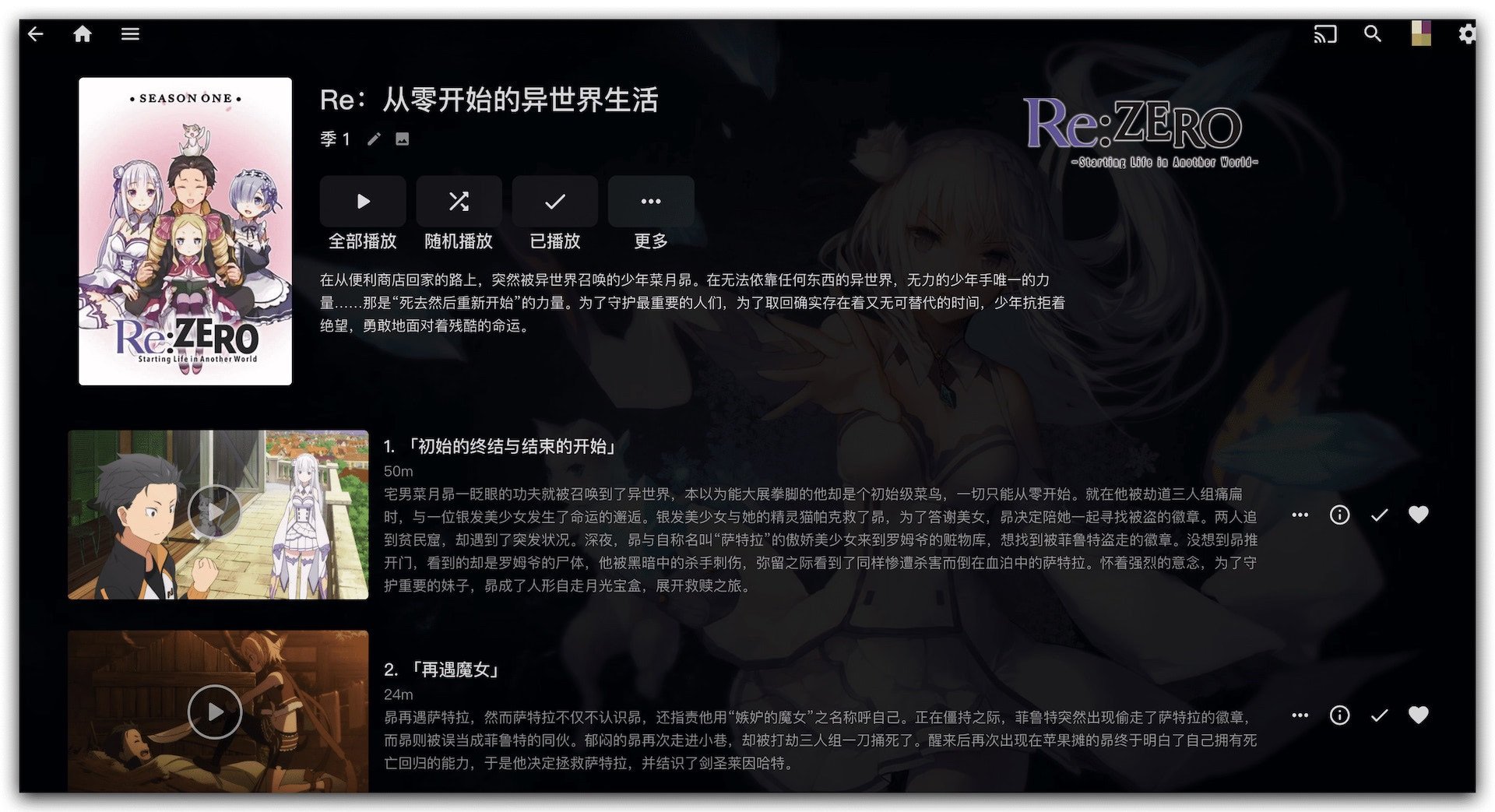The width and height of the screenshot is (1495, 812).
Task: Toggle the season 已播放 played checkmark
Action: click(554, 202)
